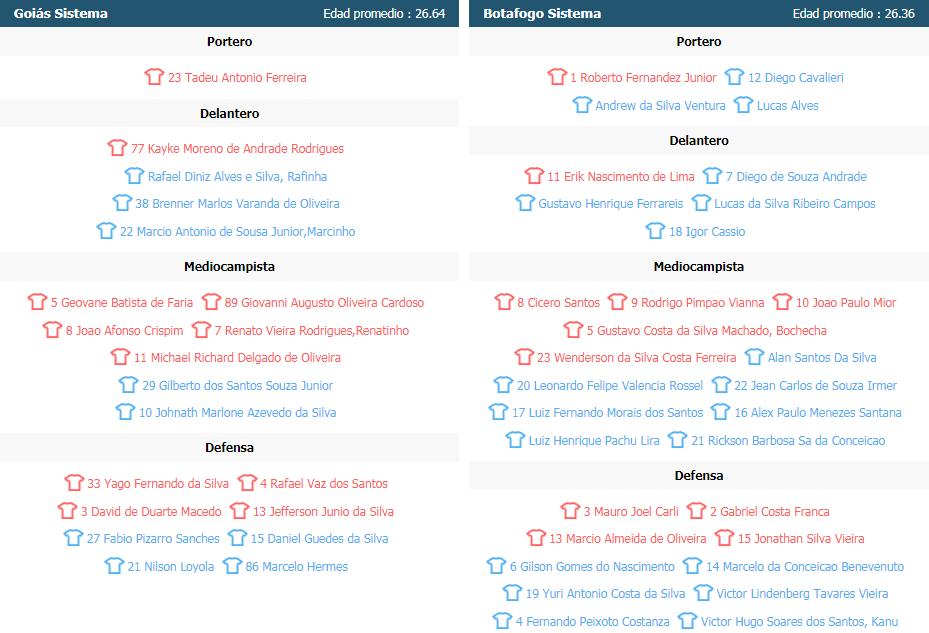
Task: Click the red jersey icon for Mauro Joel Carli
Action: coord(570,510)
